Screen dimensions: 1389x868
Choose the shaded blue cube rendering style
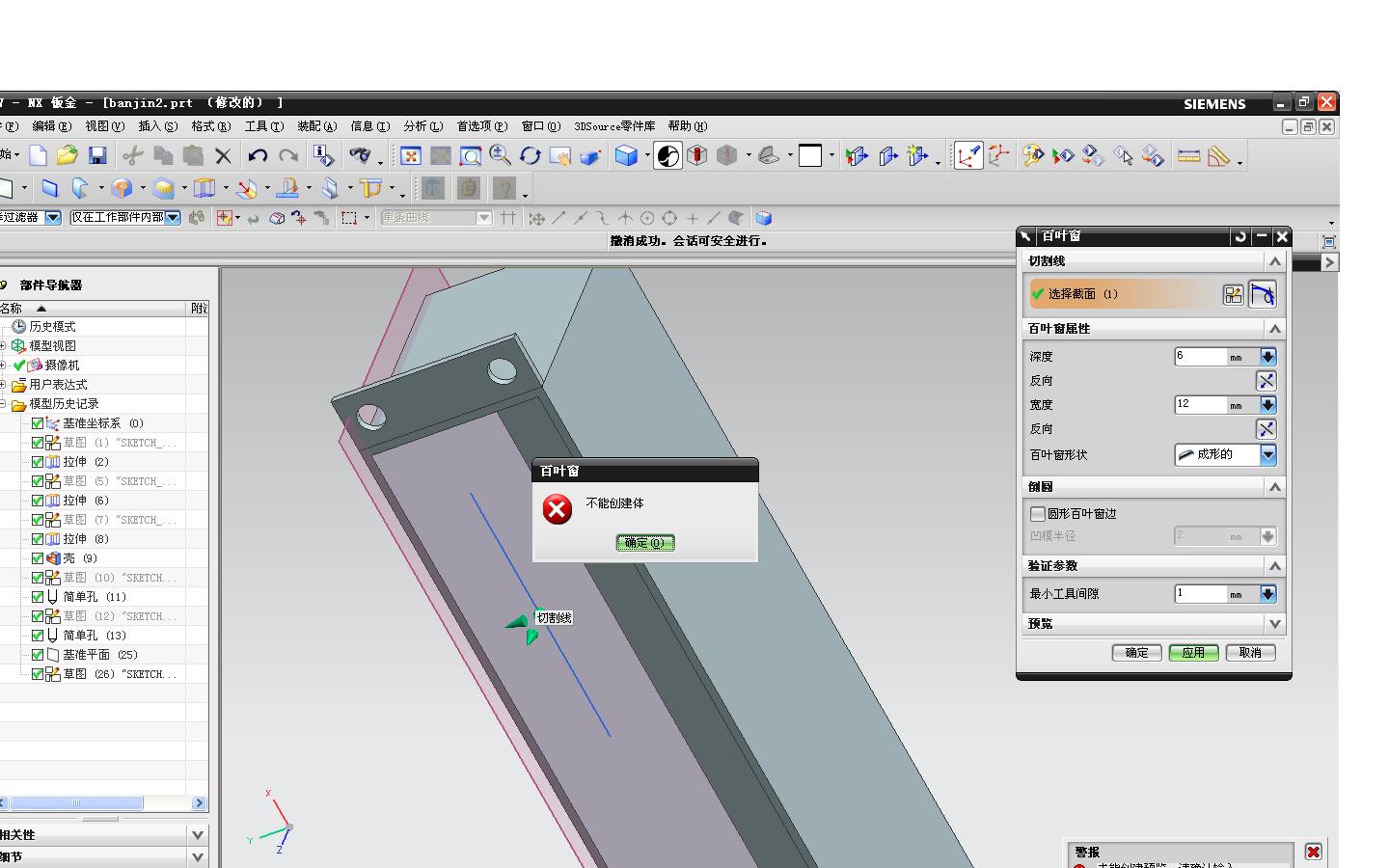[626, 155]
